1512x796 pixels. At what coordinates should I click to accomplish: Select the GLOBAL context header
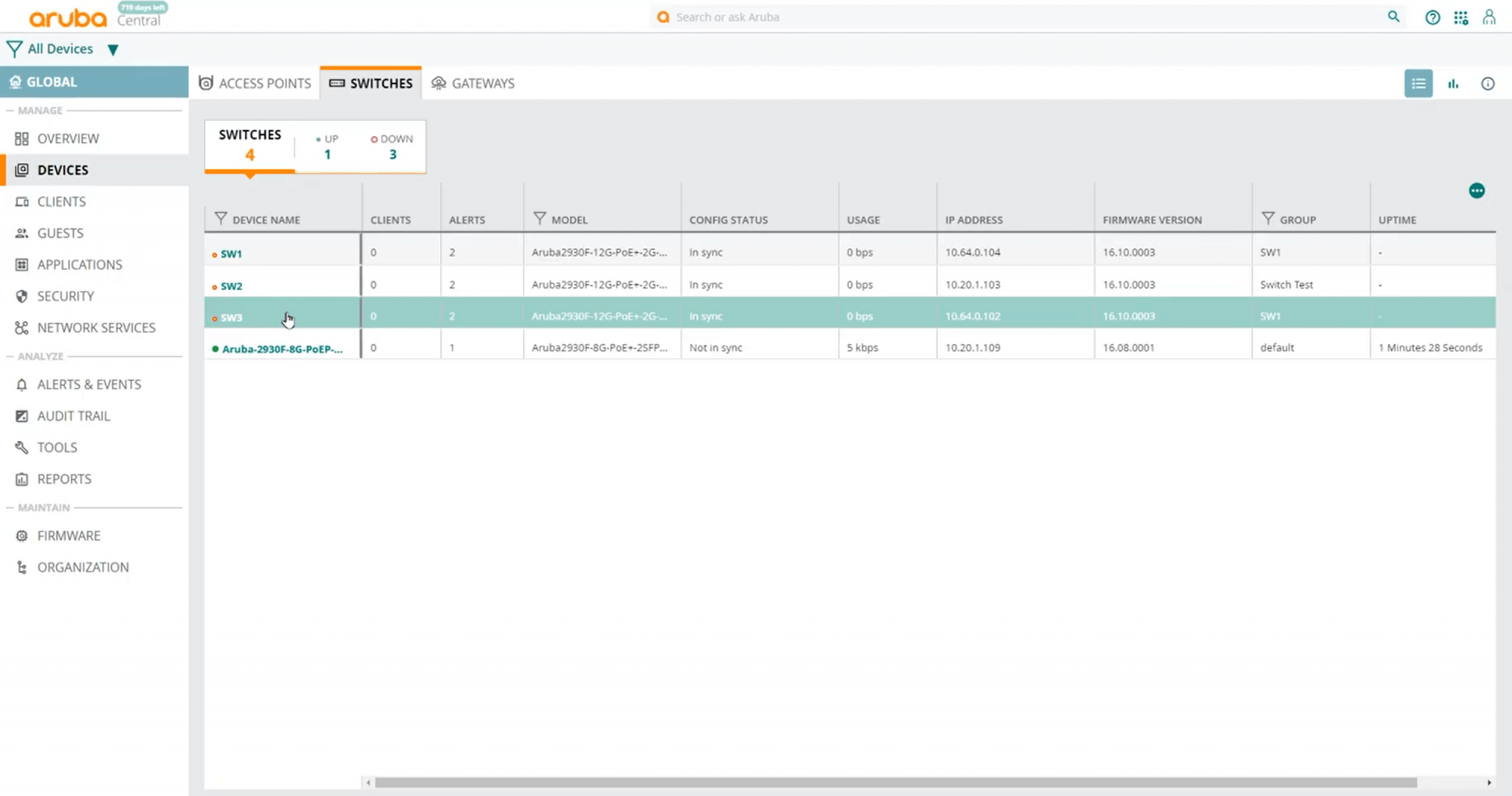(x=94, y=82)
